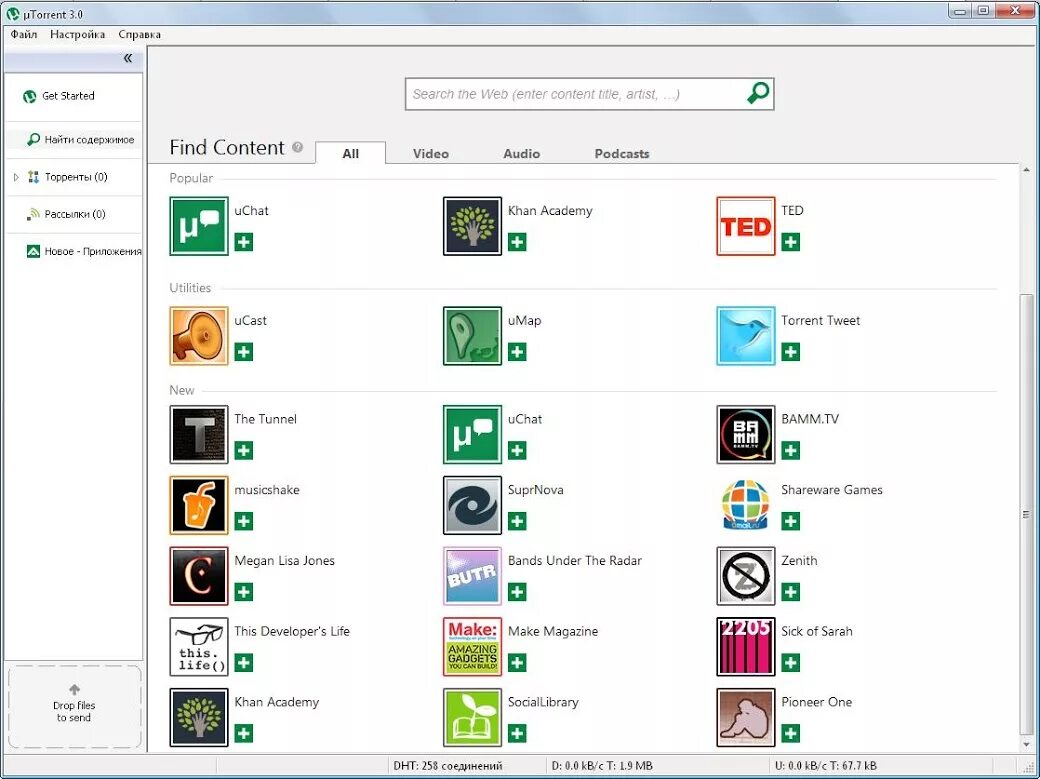The height and width of the screenshot is (779, 1040).
Task: Add Make Magazine with plus button
Action: pos(517,663)
